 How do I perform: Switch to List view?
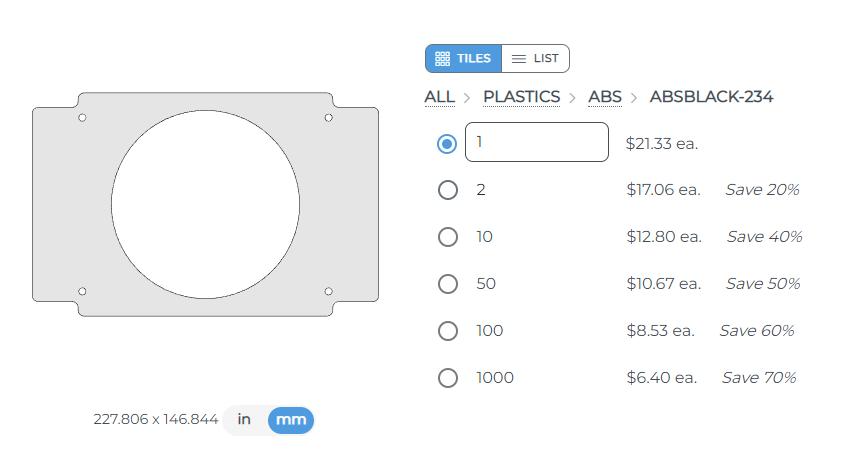click(535, 59)
